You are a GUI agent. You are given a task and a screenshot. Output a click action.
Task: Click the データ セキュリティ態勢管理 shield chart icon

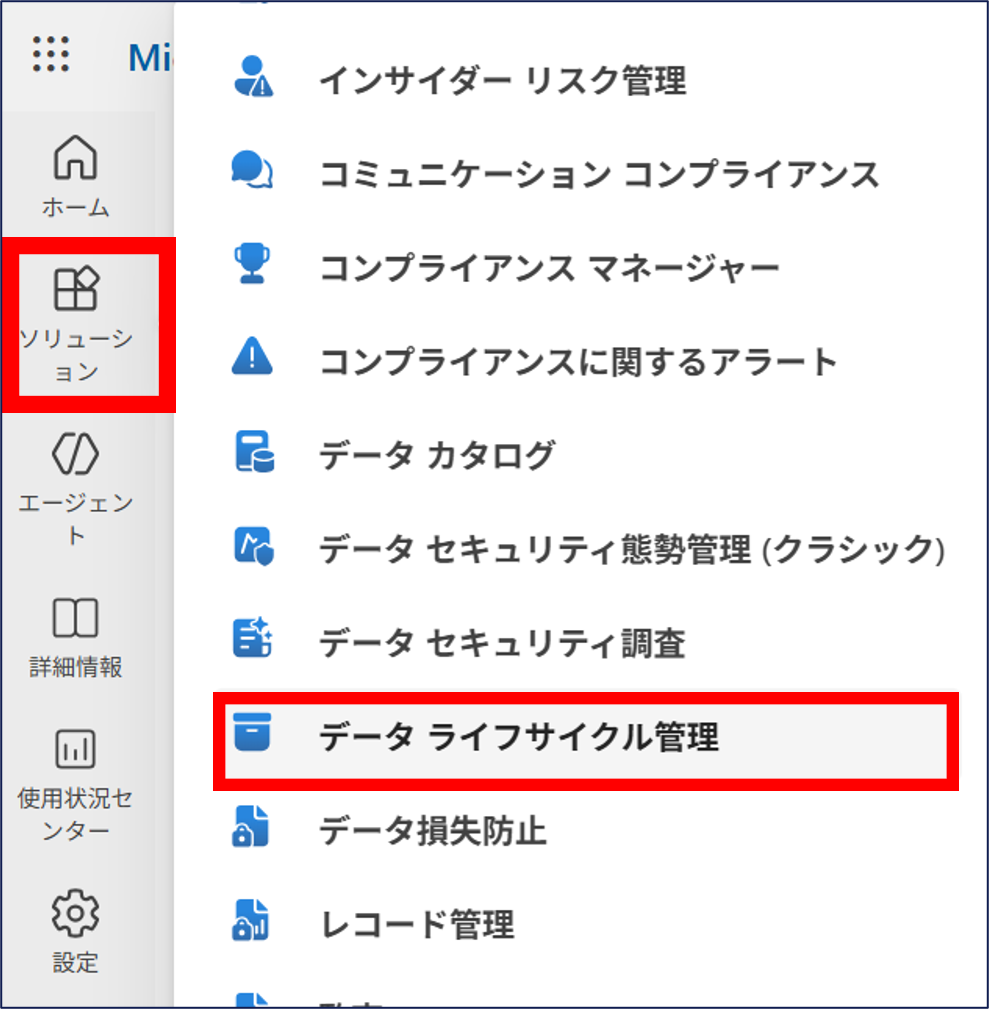pyautogui.click(x=254, y=546)
